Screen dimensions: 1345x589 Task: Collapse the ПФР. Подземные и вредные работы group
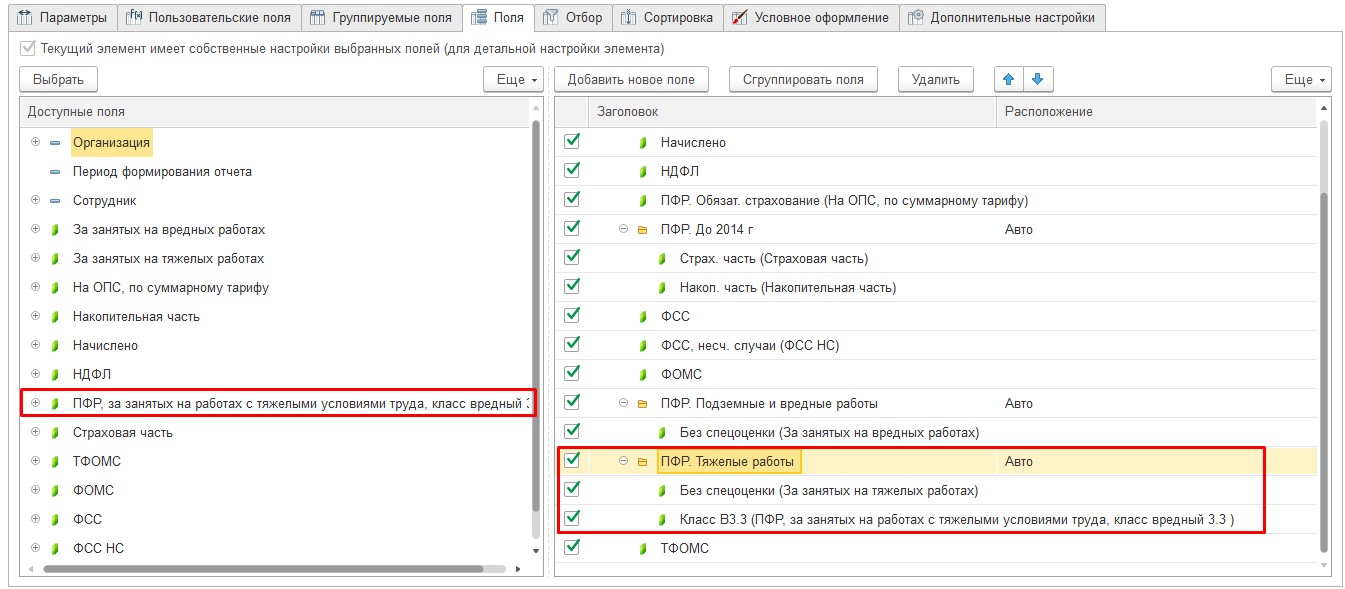coord(623,403)
